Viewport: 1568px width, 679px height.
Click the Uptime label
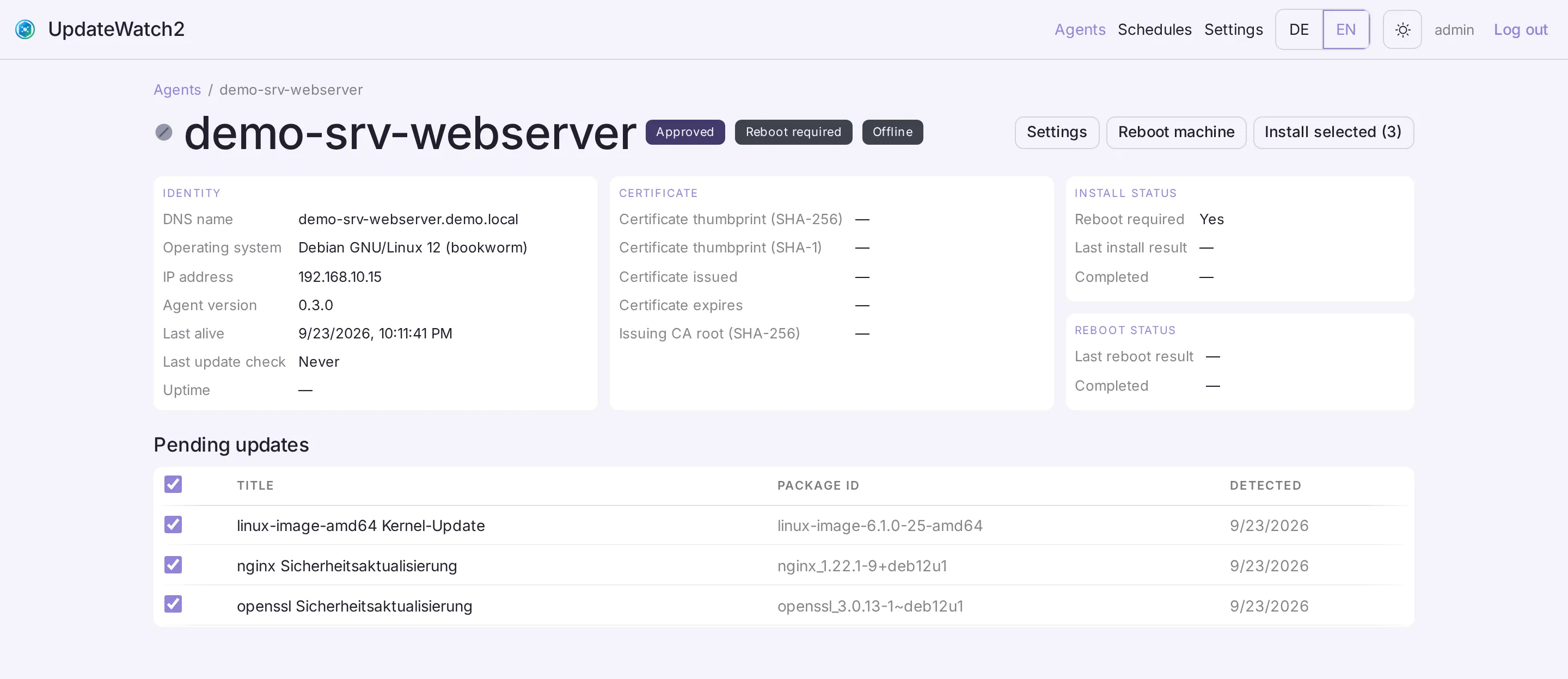coord(186,390)
